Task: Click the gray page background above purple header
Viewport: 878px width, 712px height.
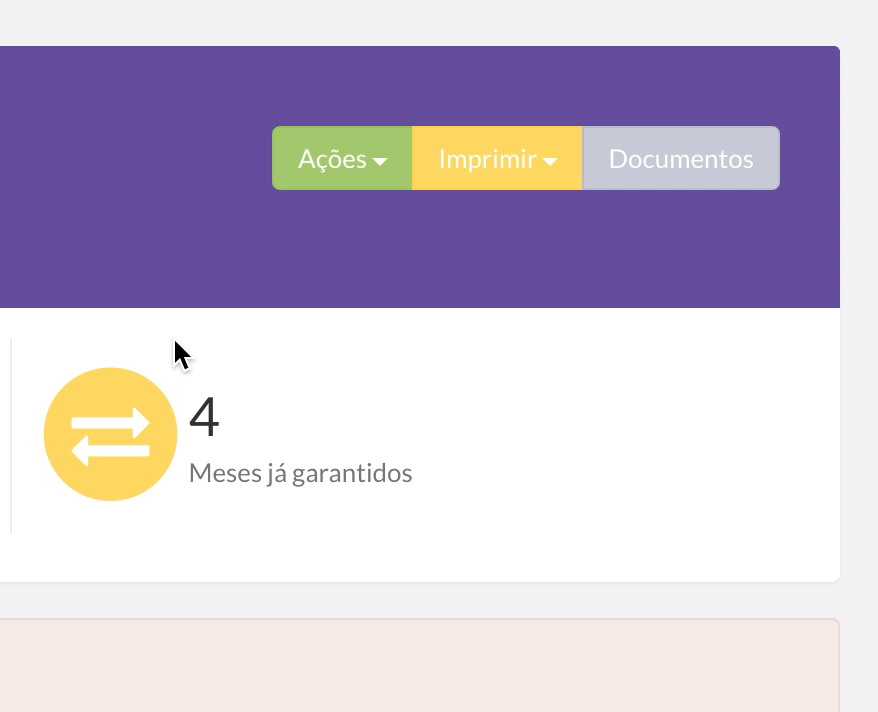Action: (420, 22)
